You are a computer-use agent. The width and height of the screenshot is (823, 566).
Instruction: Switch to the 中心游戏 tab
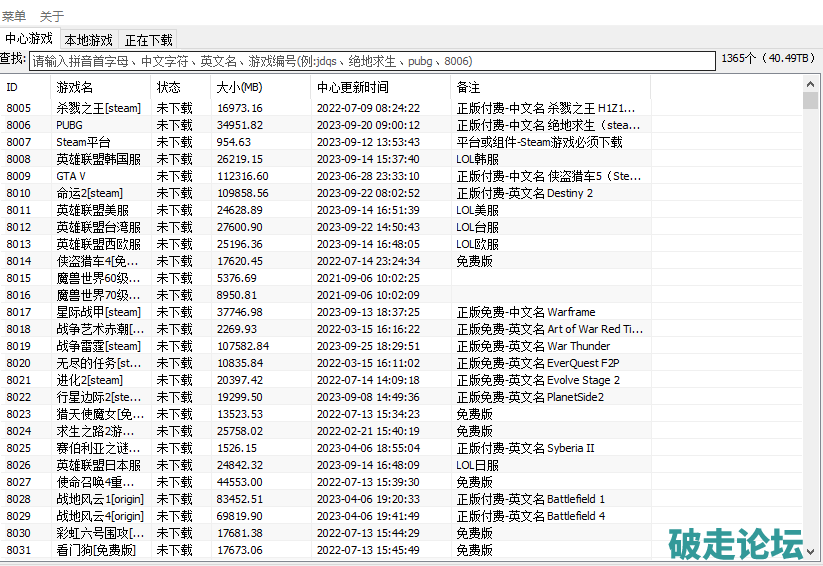pyautogui.click(x=29, y=39)
